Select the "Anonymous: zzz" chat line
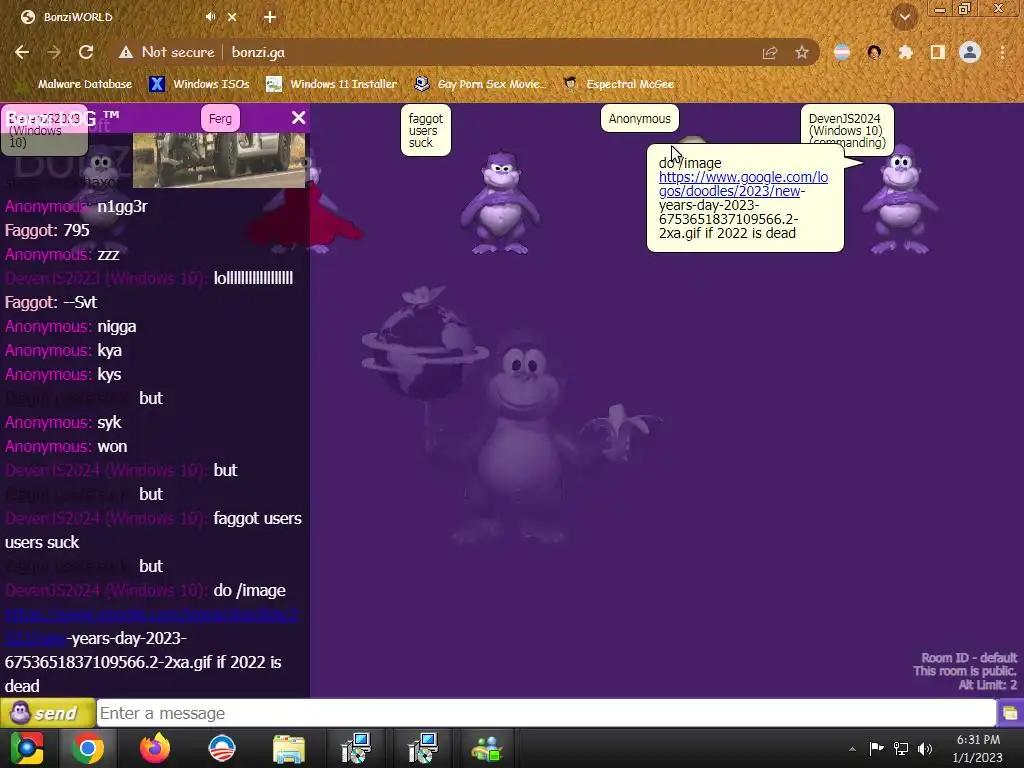Screen dimensions: 1024x768 (x=62, y=254)
